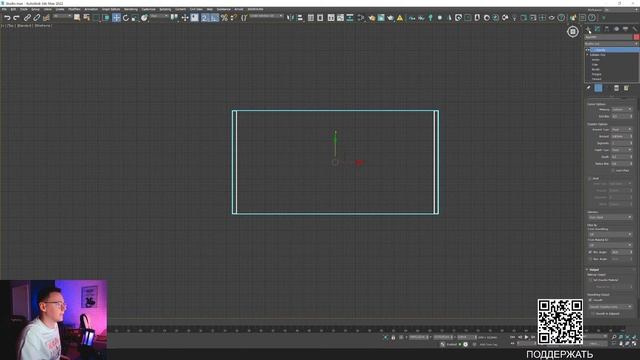Toggle the Smooth output checkbox

(x=591, y=300)
